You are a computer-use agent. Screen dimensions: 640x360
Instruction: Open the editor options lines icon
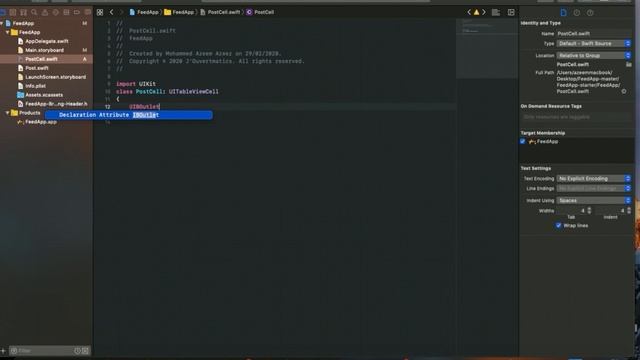pyautogui.click(x=496, y=13)
